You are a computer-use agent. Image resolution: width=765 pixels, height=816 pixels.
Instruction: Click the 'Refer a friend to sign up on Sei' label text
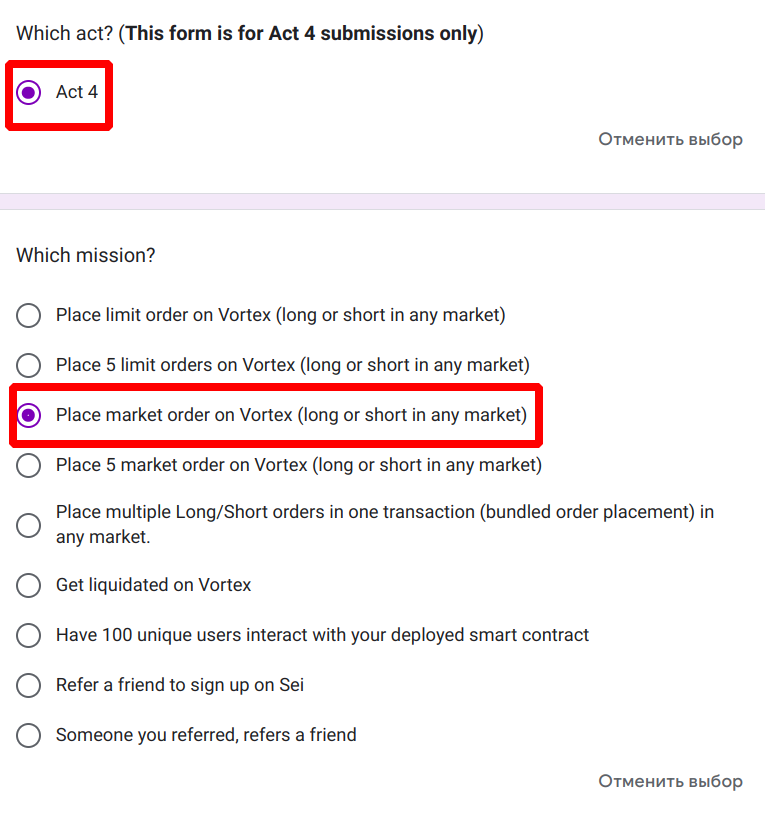click(x=180, y=685)
